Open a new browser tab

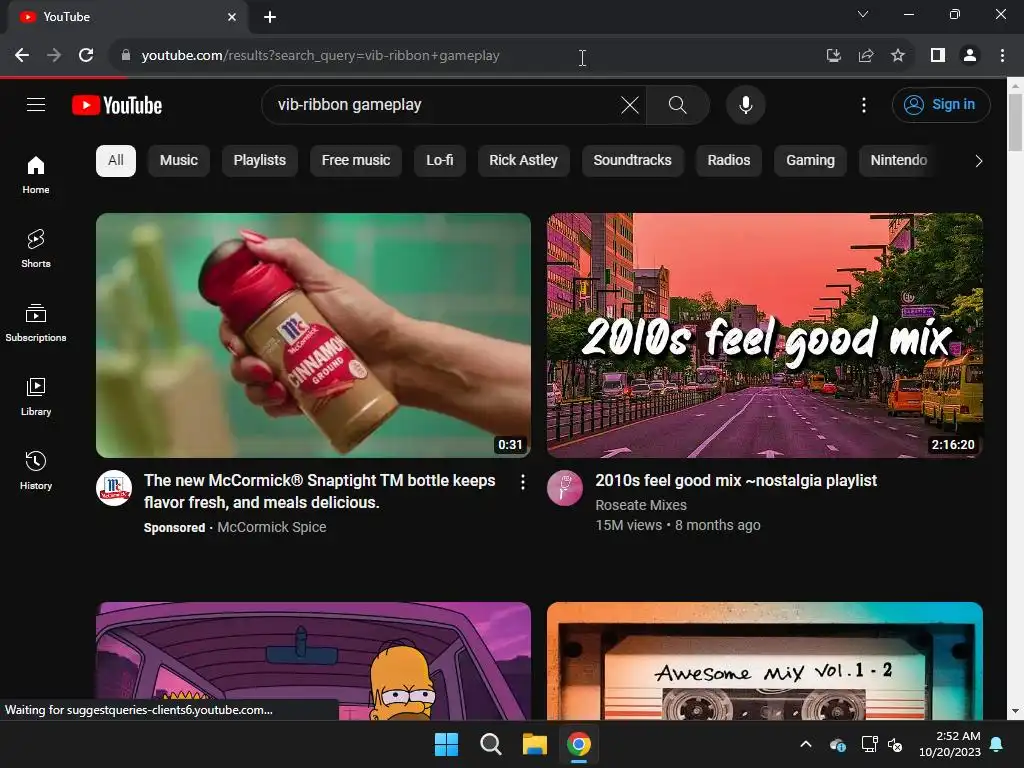click(270, 17)
